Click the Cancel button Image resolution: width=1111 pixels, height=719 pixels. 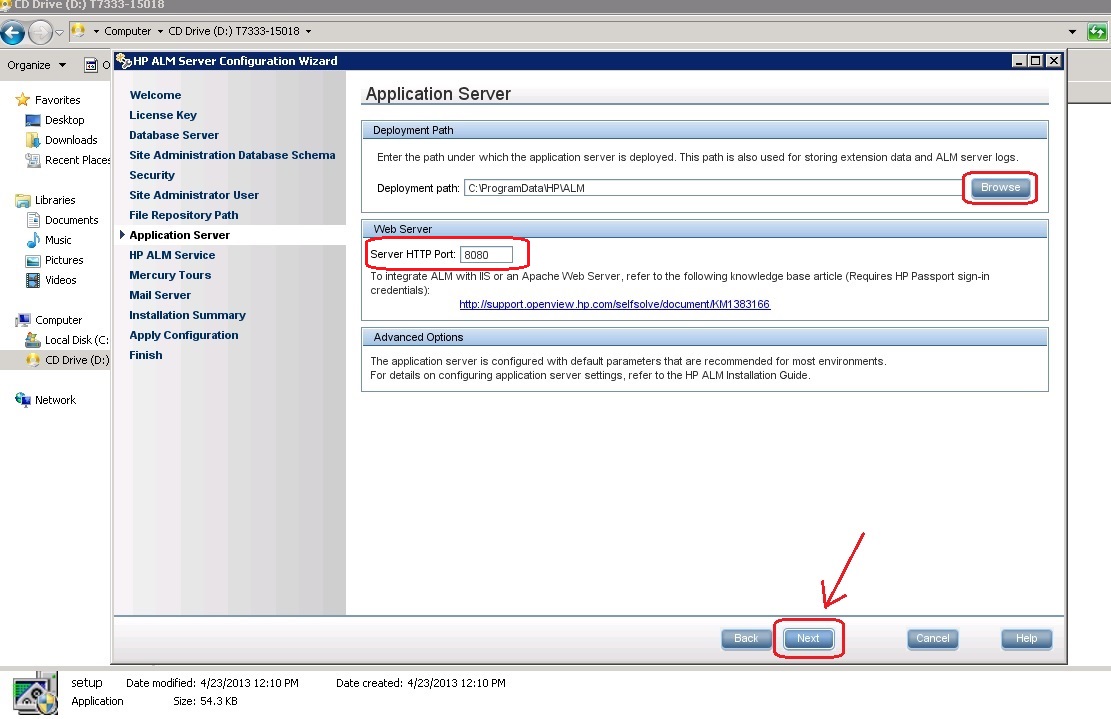[x=932, y=638]
